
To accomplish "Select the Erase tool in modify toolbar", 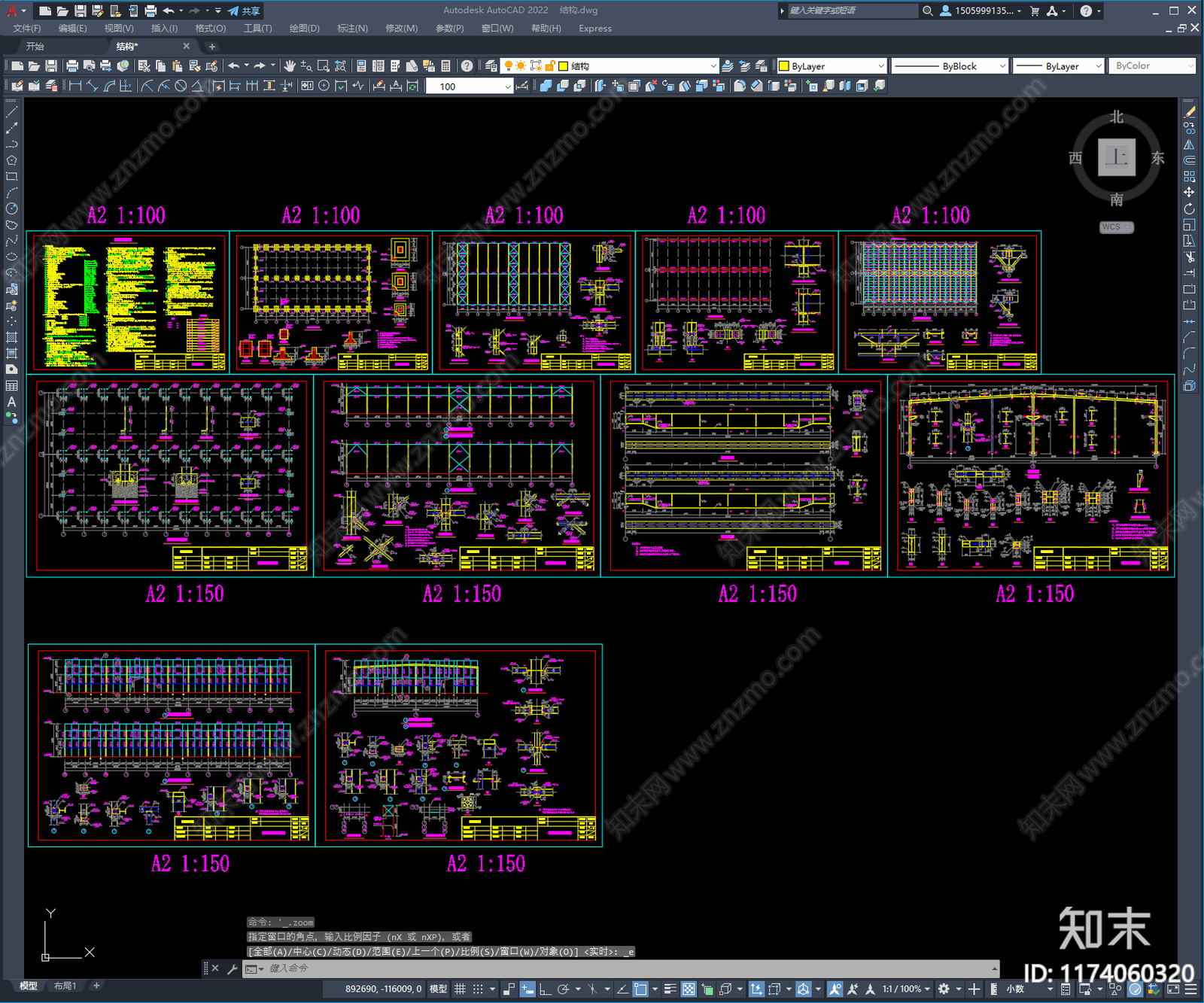I will coord(1190,111).
